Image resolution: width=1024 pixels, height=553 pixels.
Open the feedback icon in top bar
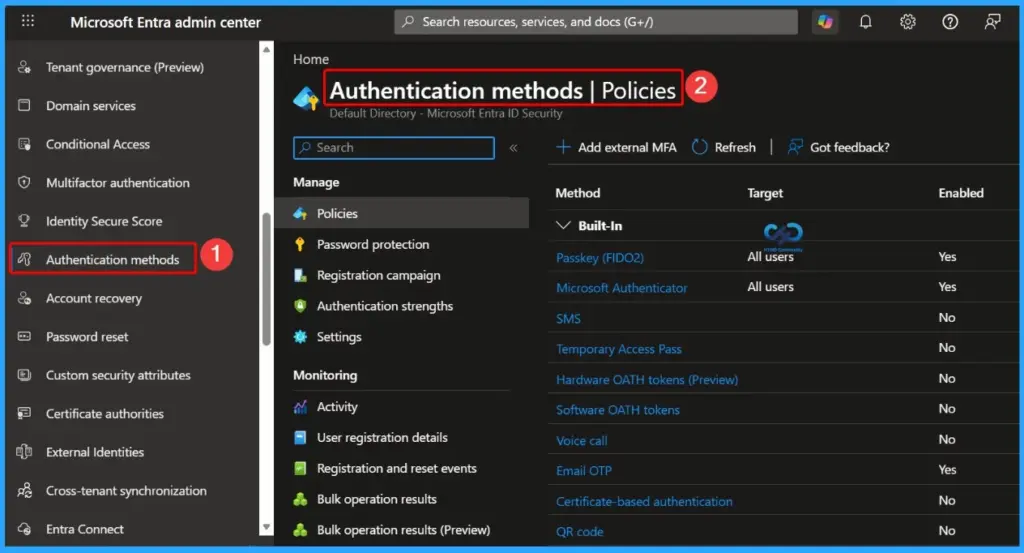coord(993,22)
